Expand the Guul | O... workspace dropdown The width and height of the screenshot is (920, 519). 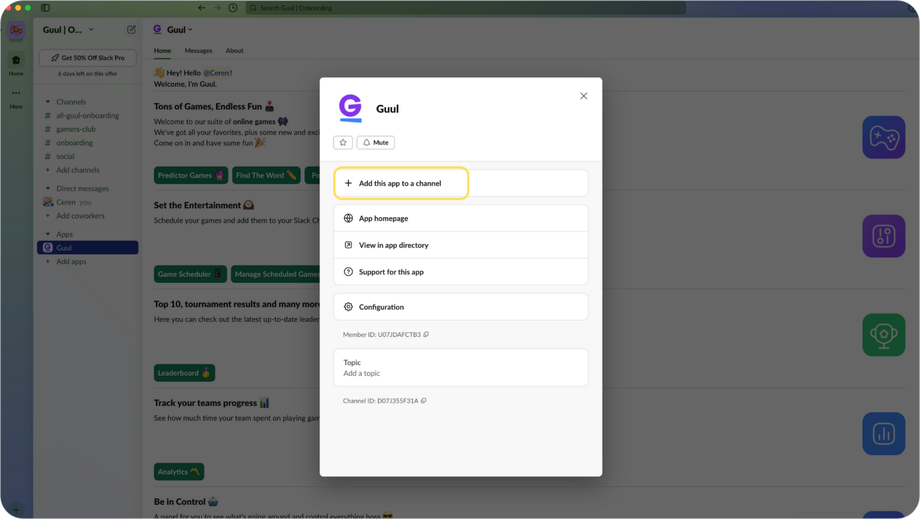click(68, 30)
